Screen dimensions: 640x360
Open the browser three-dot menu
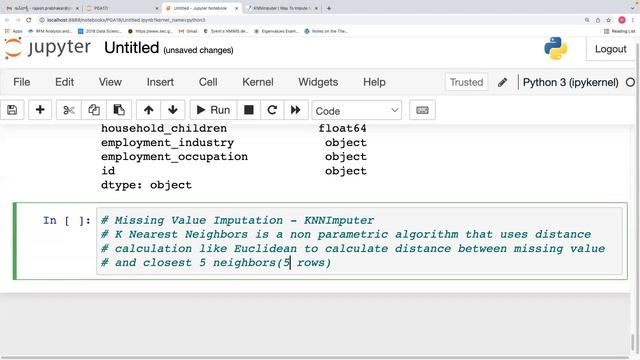pyautogui.click(x=632, y=20)
